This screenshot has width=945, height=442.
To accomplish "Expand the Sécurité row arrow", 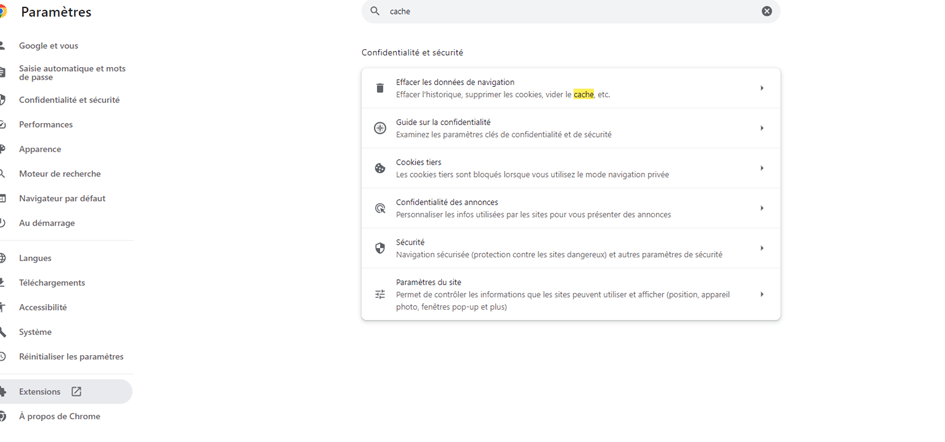I will 762,248.
